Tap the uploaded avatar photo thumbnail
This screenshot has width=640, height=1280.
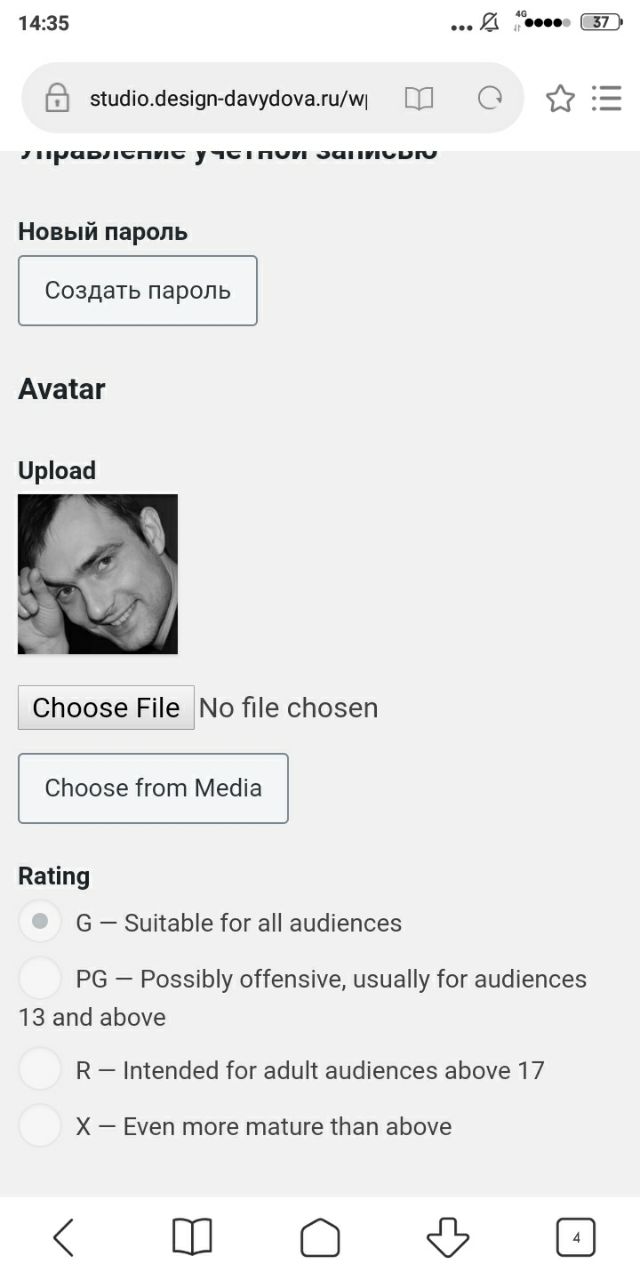point(98,574)
